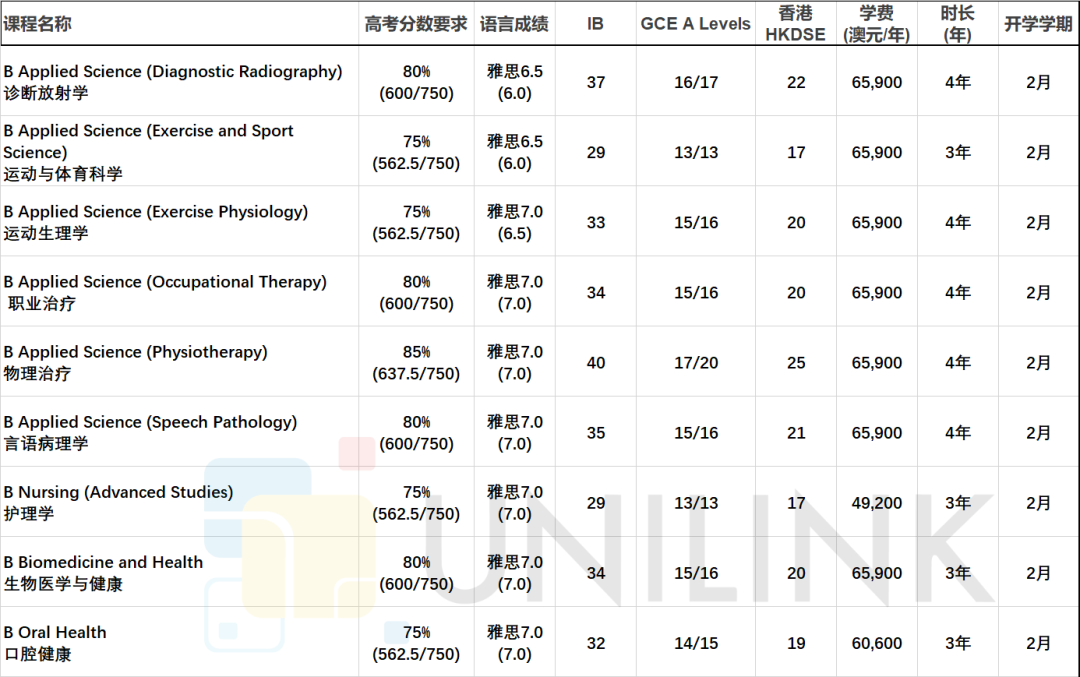
Task: Click the 85% (637.5/750) score for Physiotherapy
Action: pos(416,363)
